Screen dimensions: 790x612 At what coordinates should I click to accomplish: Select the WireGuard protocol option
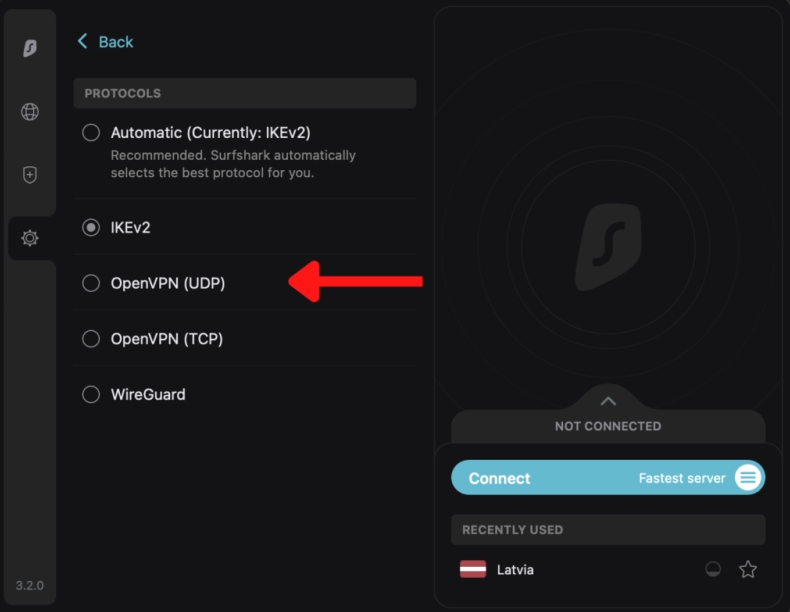pos(91,394)
